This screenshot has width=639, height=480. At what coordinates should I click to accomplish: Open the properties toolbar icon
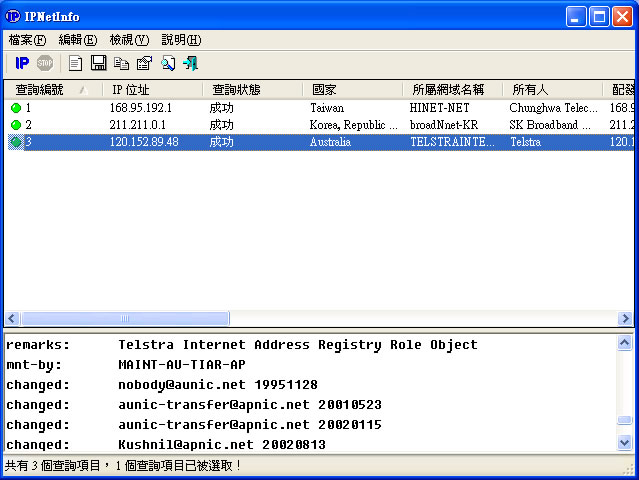(x=144, y=63)
